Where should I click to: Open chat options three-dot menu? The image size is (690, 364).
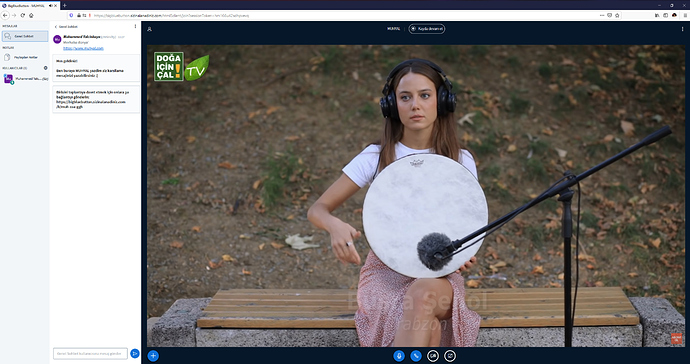[135, 26]
